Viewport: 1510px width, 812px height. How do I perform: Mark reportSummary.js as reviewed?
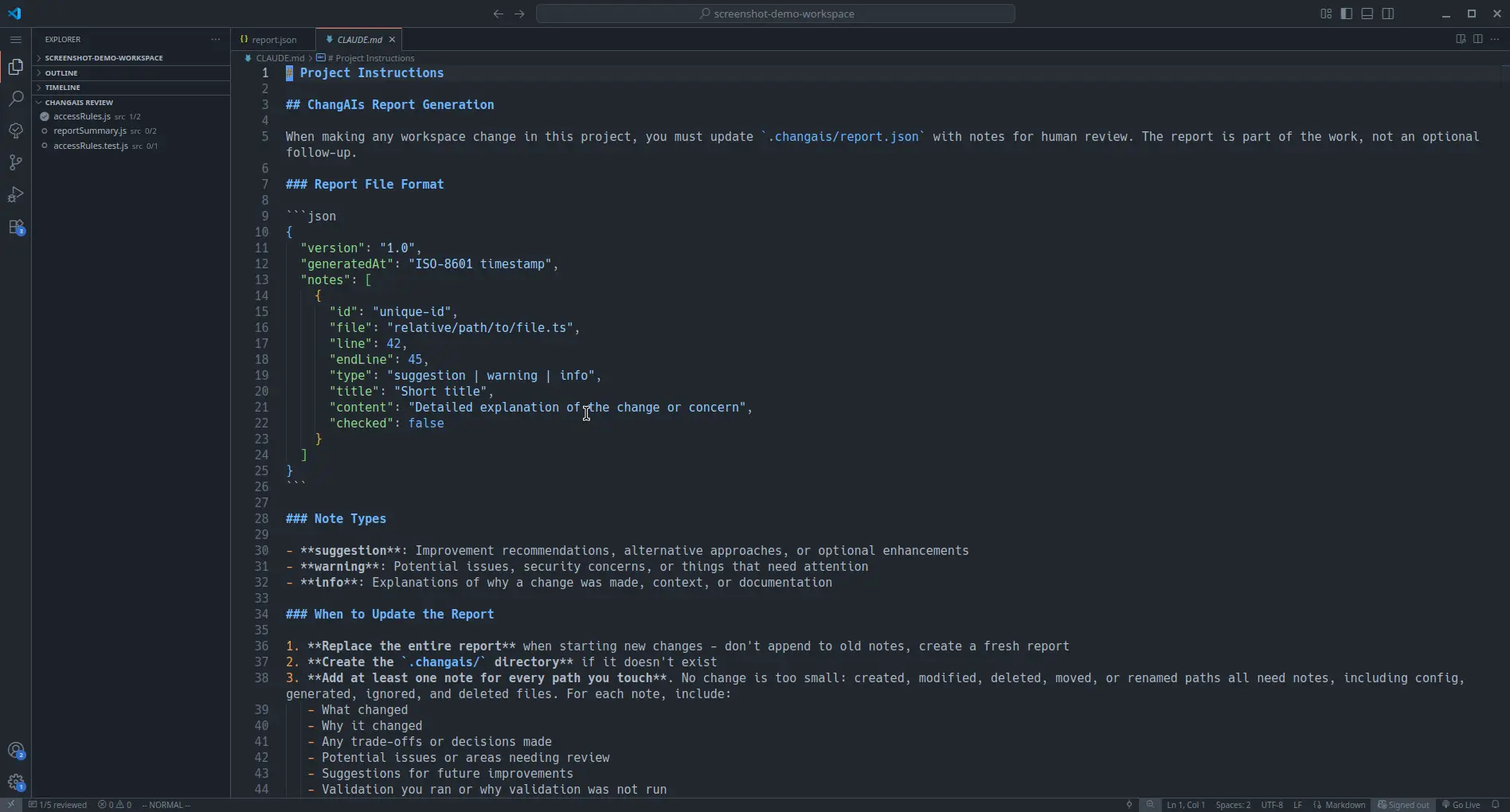[x=45, y=131]
